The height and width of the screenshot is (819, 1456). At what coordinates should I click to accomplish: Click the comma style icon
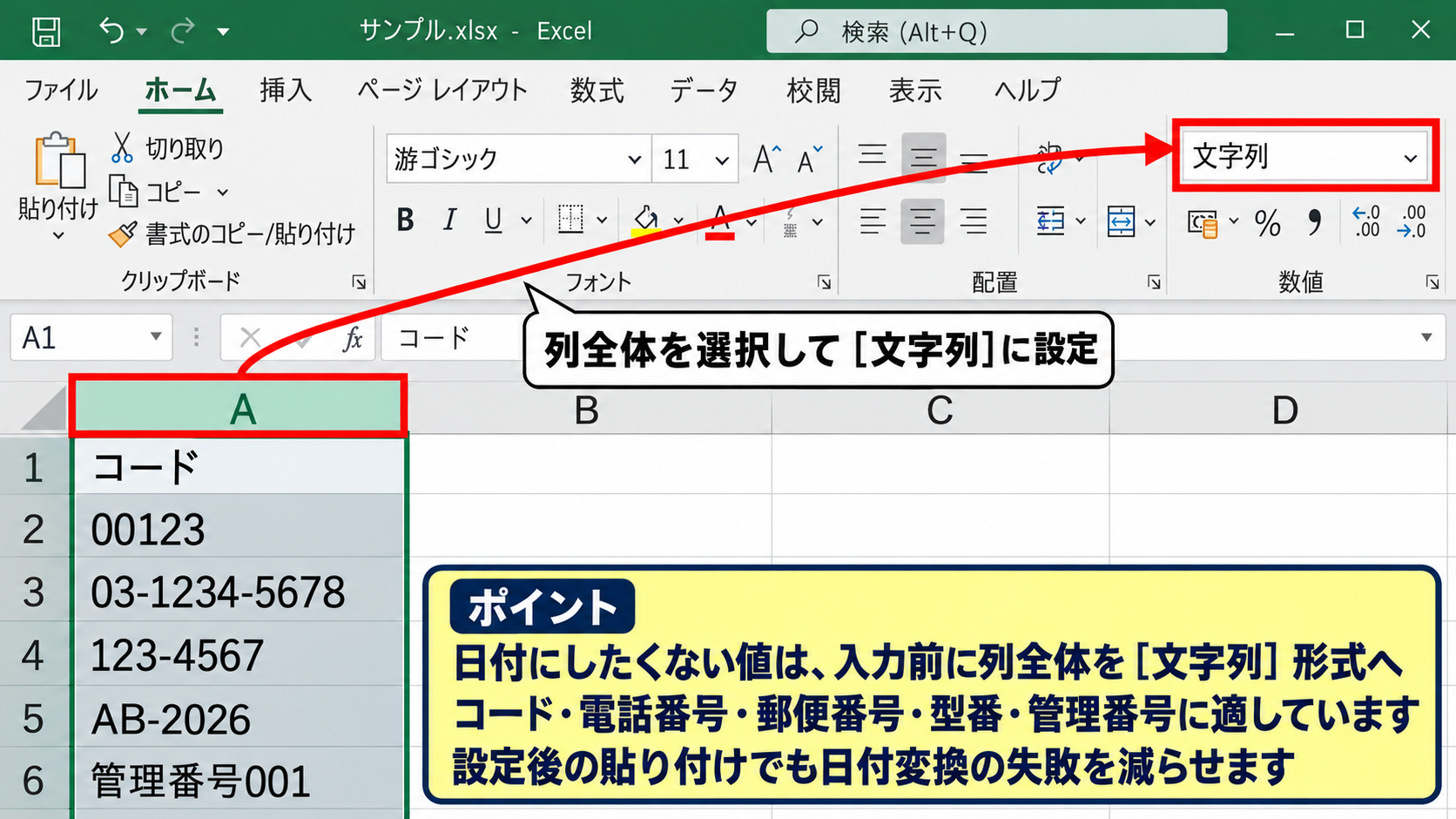[1314, 223]
